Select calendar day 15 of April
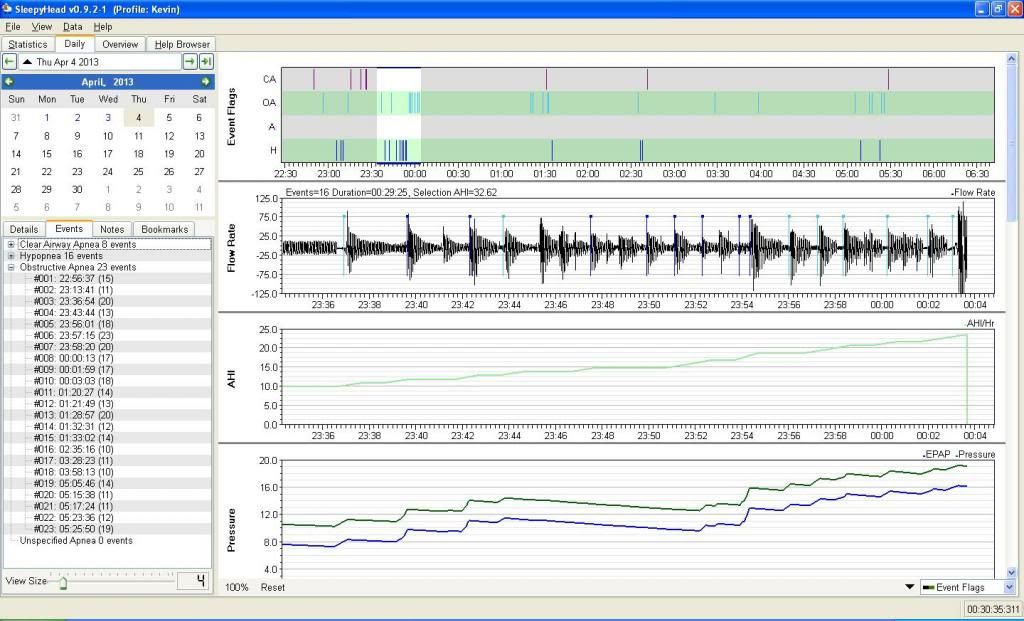Screen dimensions: 1024x621 pos(46,154)
